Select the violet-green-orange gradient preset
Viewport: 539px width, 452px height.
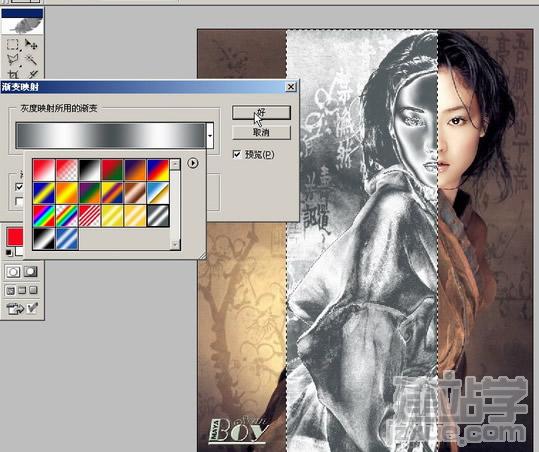click(89, 193)
